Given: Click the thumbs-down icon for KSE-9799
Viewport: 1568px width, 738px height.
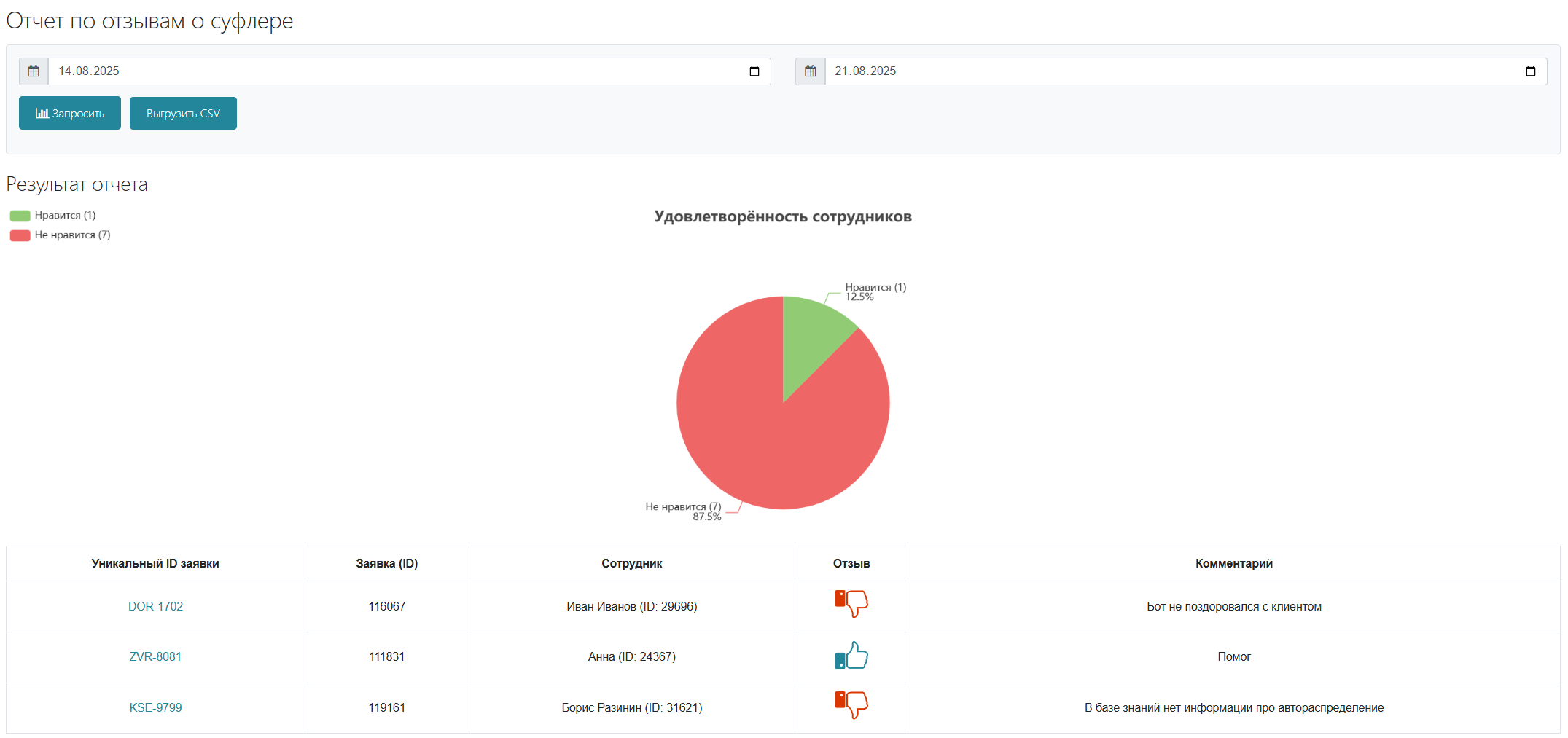Looking at the screenshot, I should (851, 704).
